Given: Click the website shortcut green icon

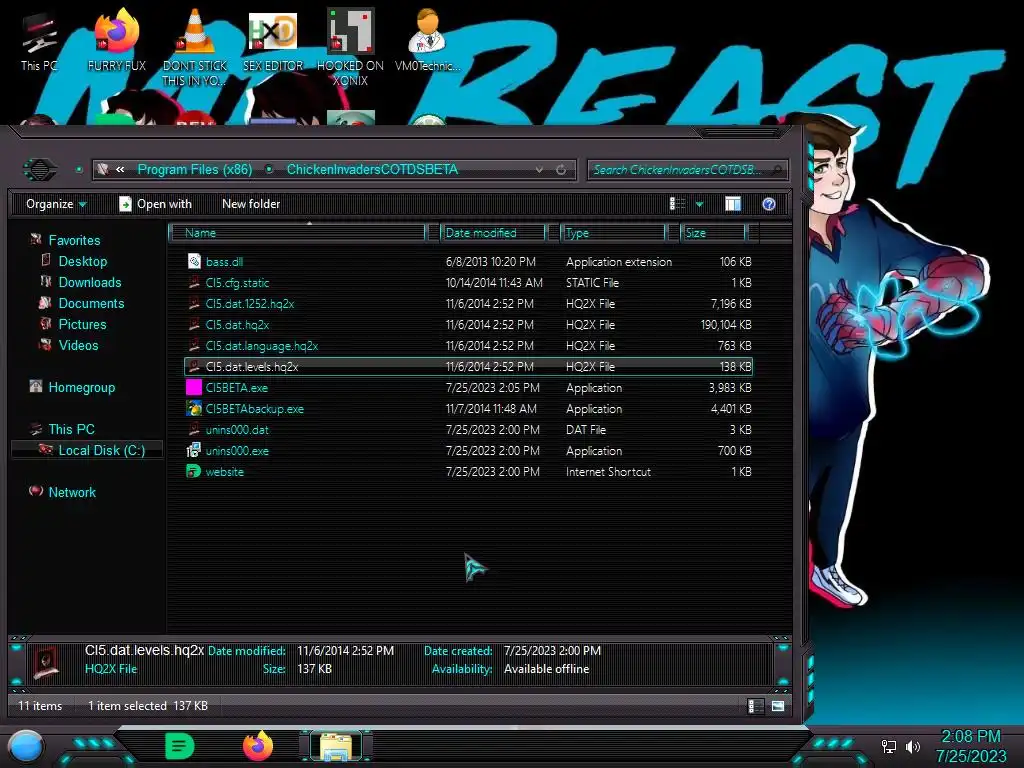Looking at the screenshot, I should (x=193, y=472).
